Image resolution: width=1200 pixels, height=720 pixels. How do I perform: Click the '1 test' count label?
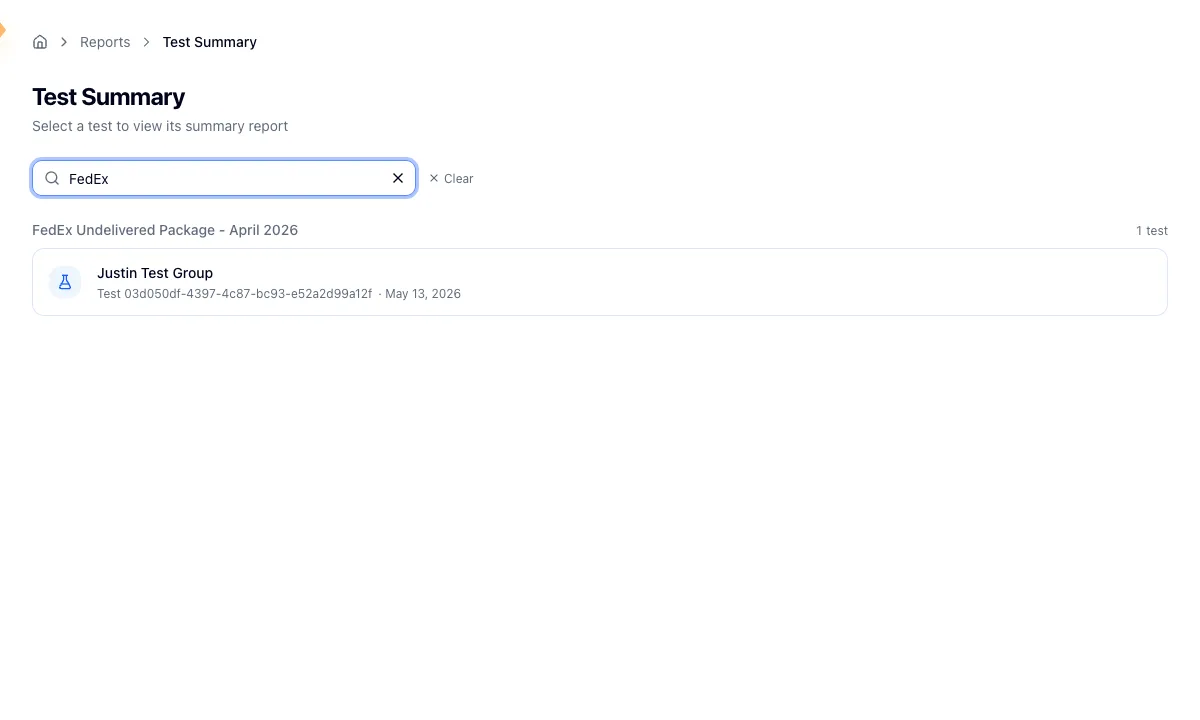pyautogui.click(x=1152, y=231)
